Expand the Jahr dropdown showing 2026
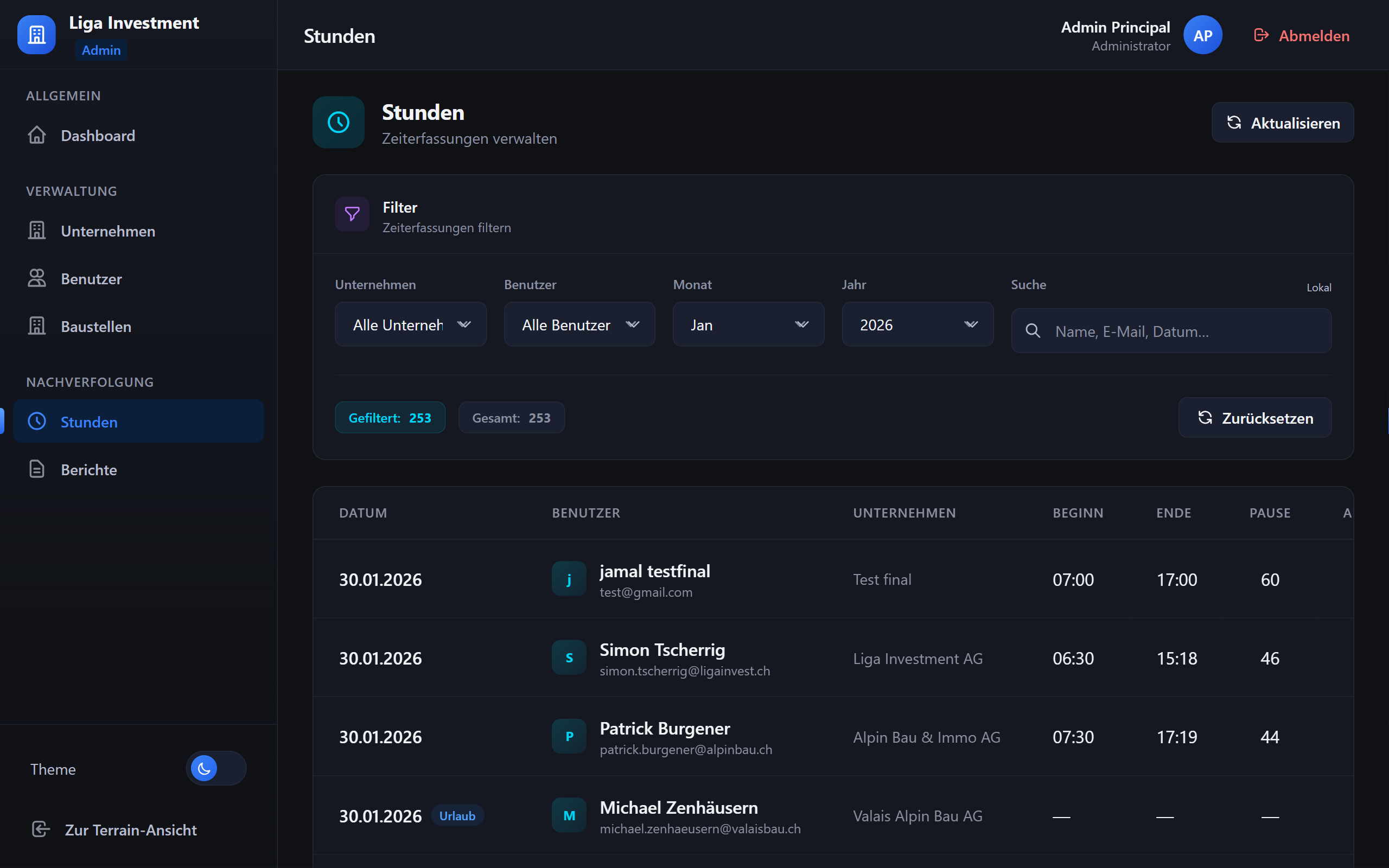This screenshot has height=868, width=1389. point(916,325)
